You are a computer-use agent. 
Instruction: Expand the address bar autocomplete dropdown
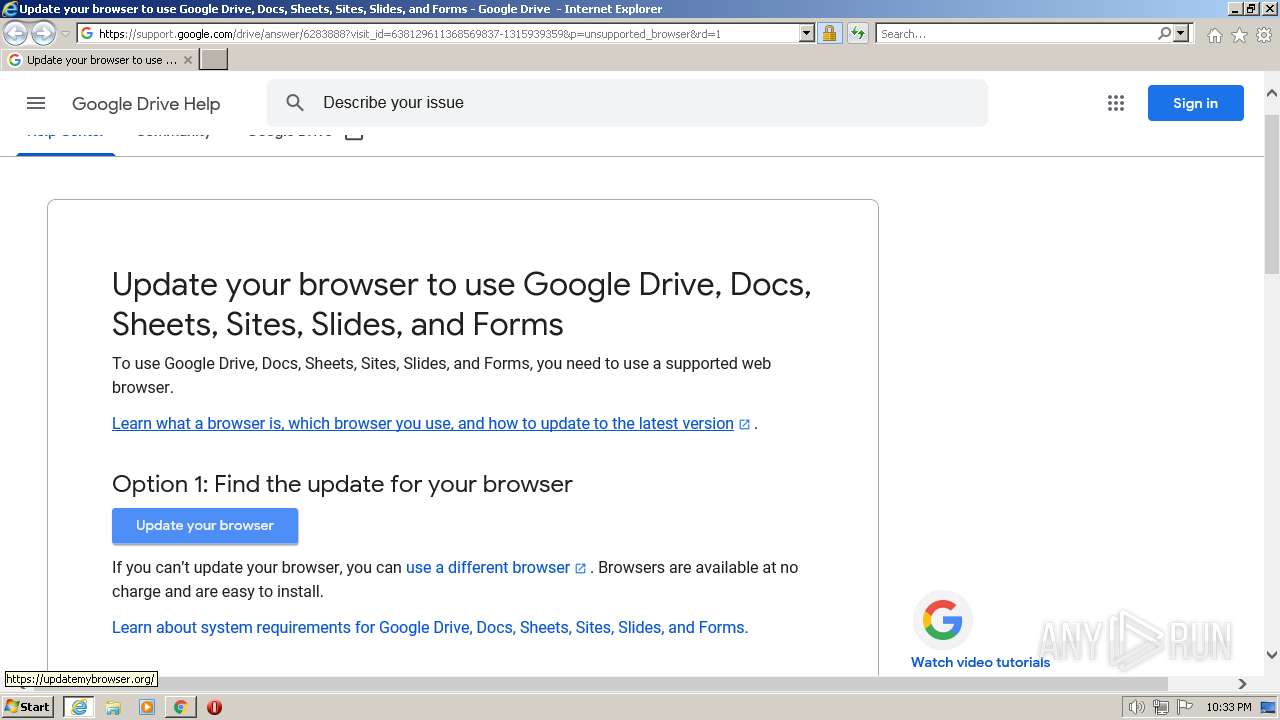807,34
